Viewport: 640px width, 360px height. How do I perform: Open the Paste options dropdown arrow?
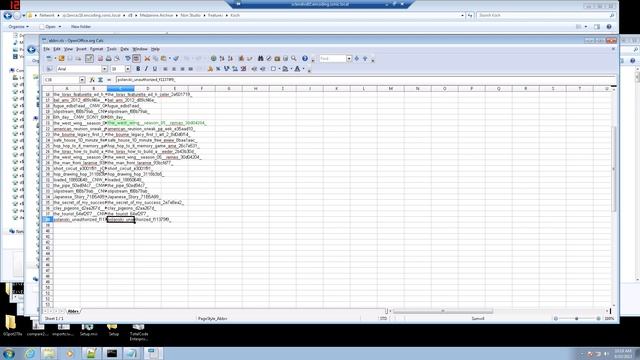170,59
